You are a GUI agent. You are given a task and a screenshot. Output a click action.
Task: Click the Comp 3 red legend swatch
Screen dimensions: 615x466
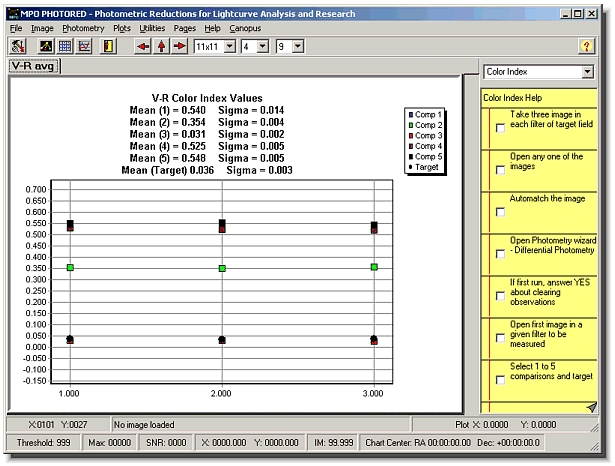click(x=411, y=136)
